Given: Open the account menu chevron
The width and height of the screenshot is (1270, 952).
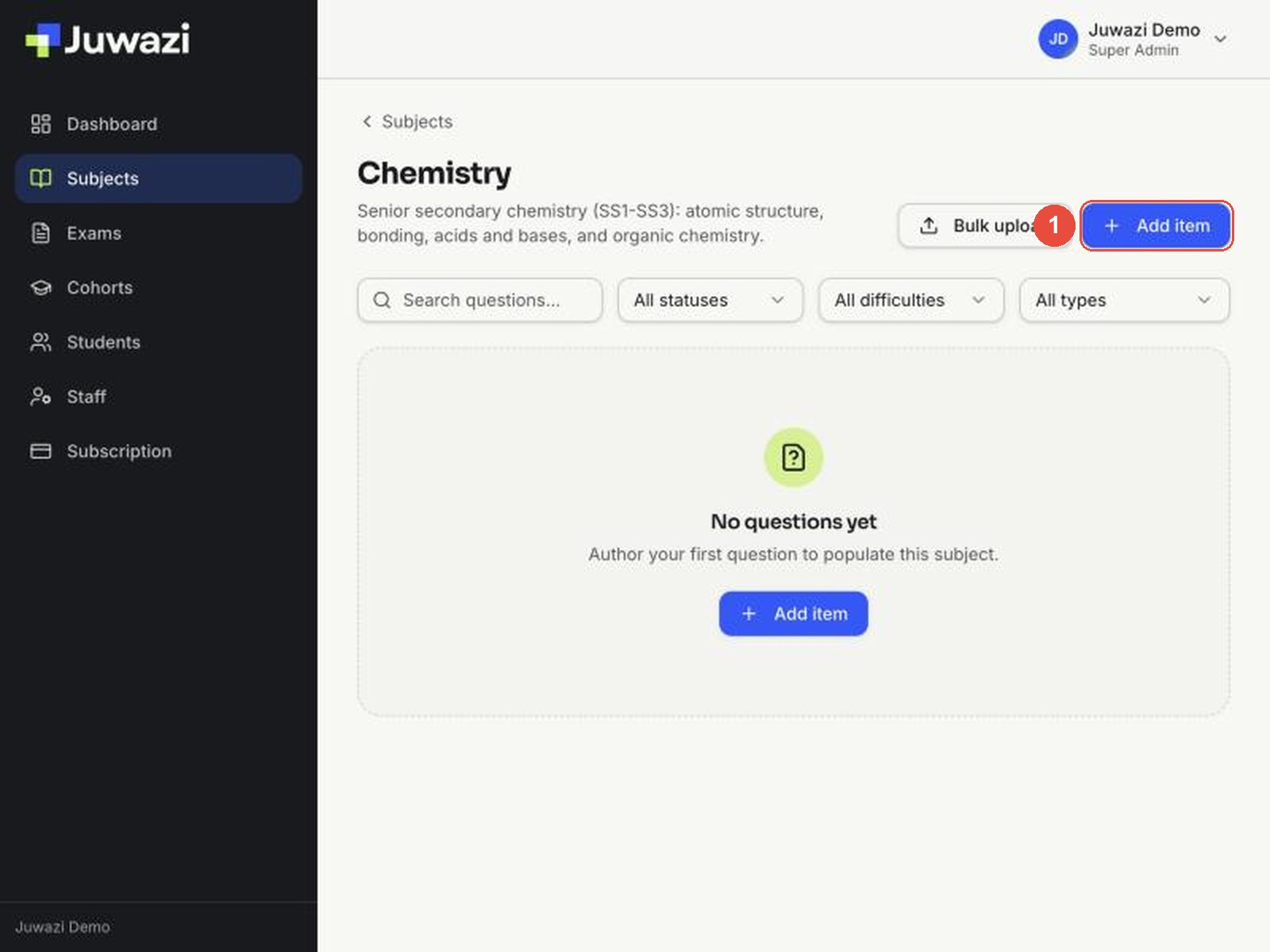Looking at the screenshot, I should click(1221, 39).
